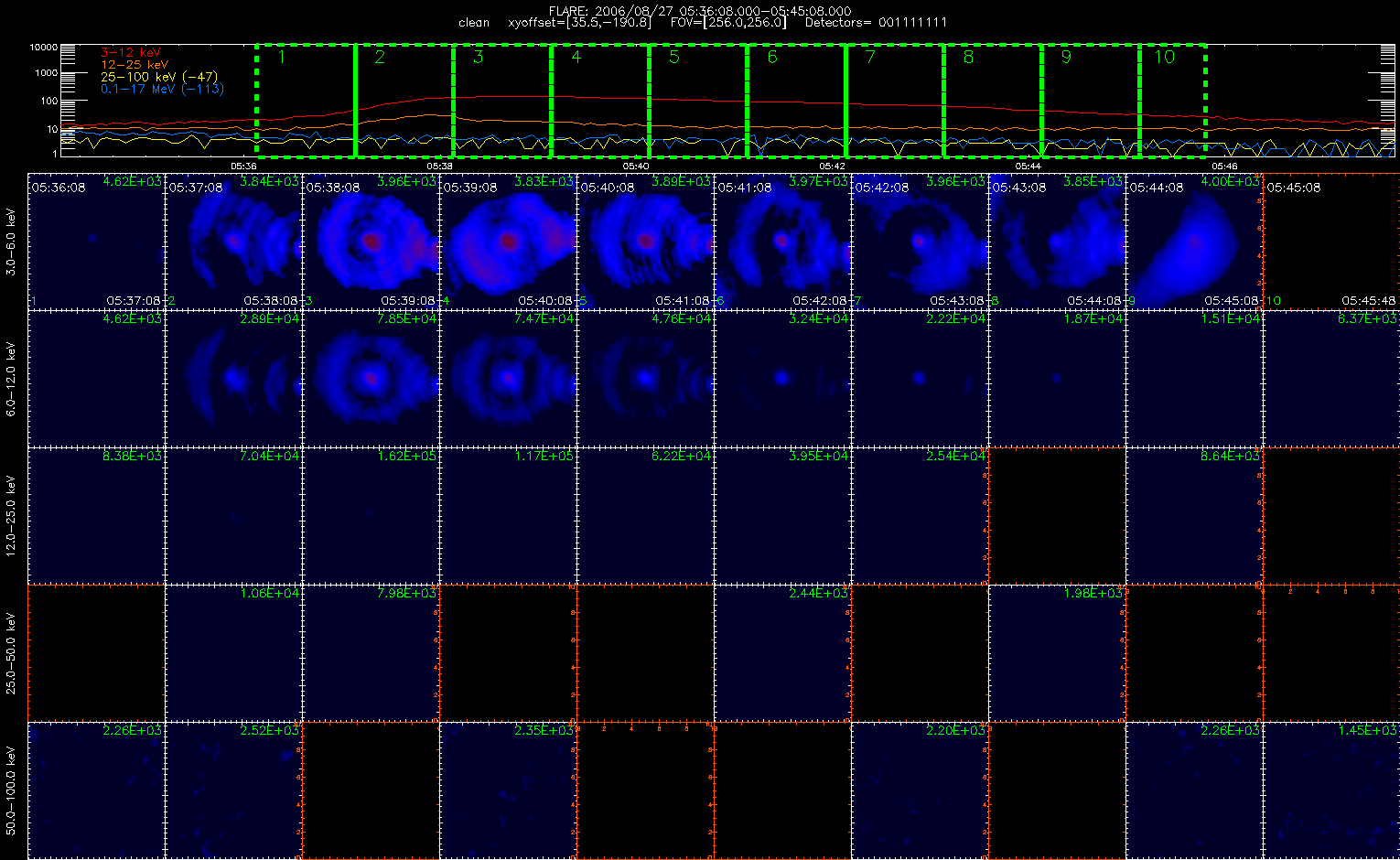Open the 05:43:08 image at 3.0-6.0 keV
The width and height of the screenshot is (1400, 860).
coord(1057,241)
